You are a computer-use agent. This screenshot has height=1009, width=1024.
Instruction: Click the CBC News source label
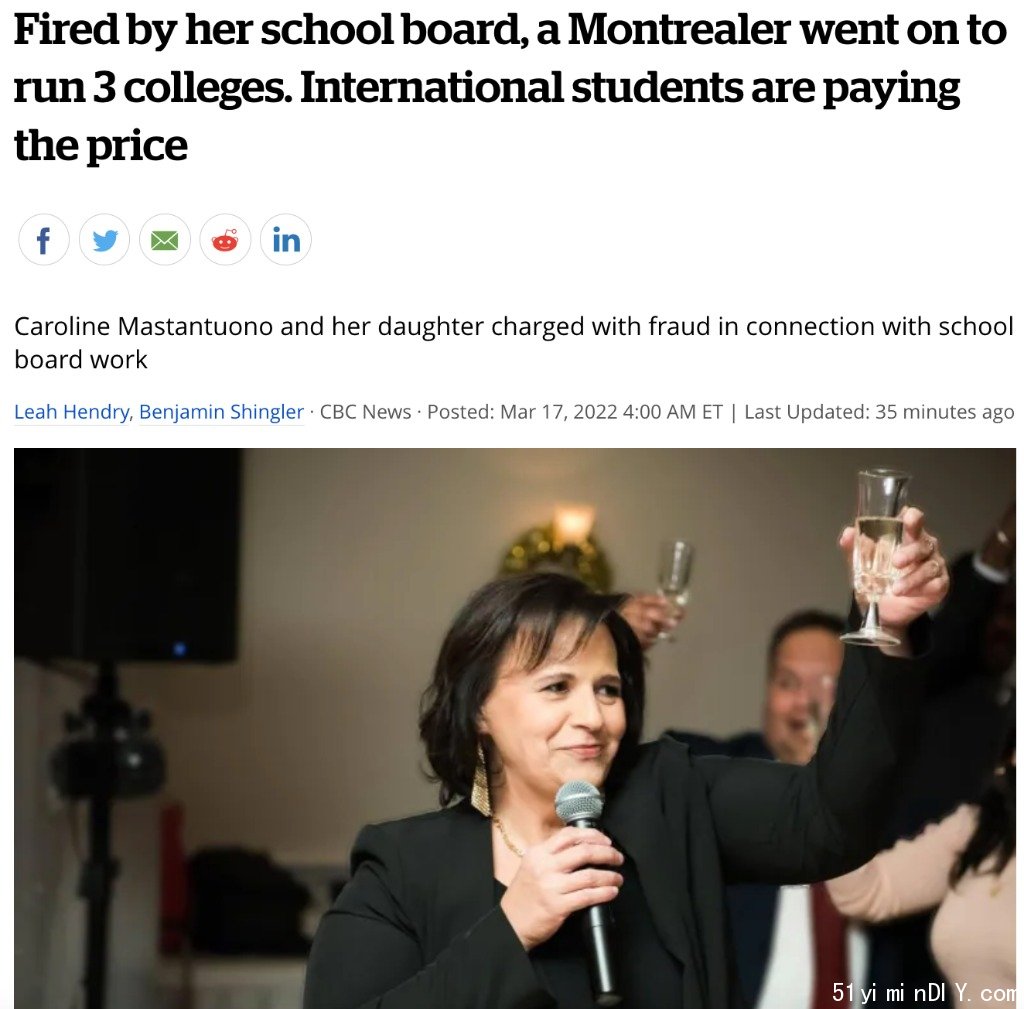[365, 412]
